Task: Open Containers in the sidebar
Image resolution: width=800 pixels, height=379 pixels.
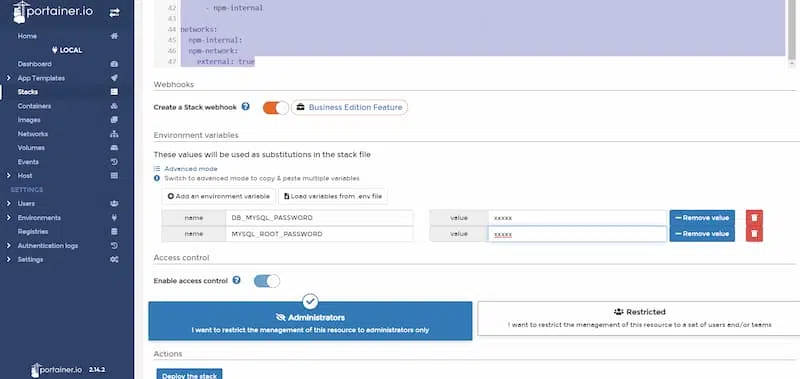Action: pyautogui.click(x=34, y=106)
